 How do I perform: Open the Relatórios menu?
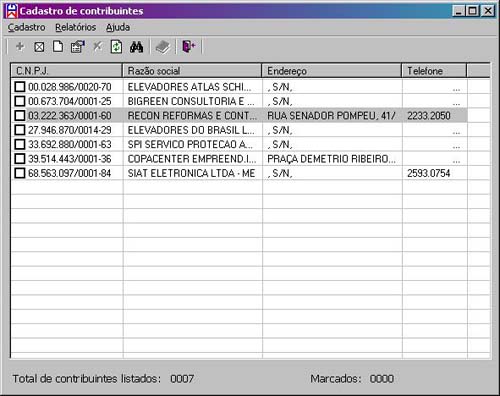pos(76,27)
